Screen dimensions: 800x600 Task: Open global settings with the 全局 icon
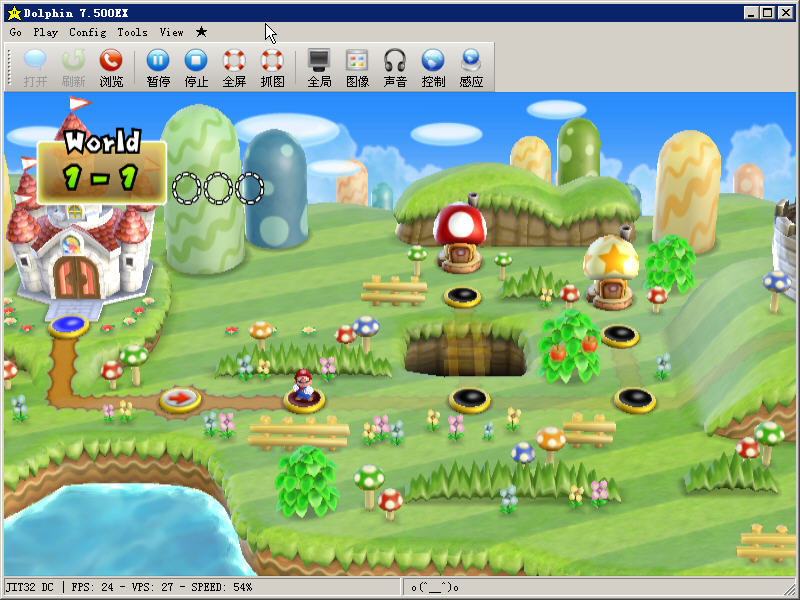[319, 67]
